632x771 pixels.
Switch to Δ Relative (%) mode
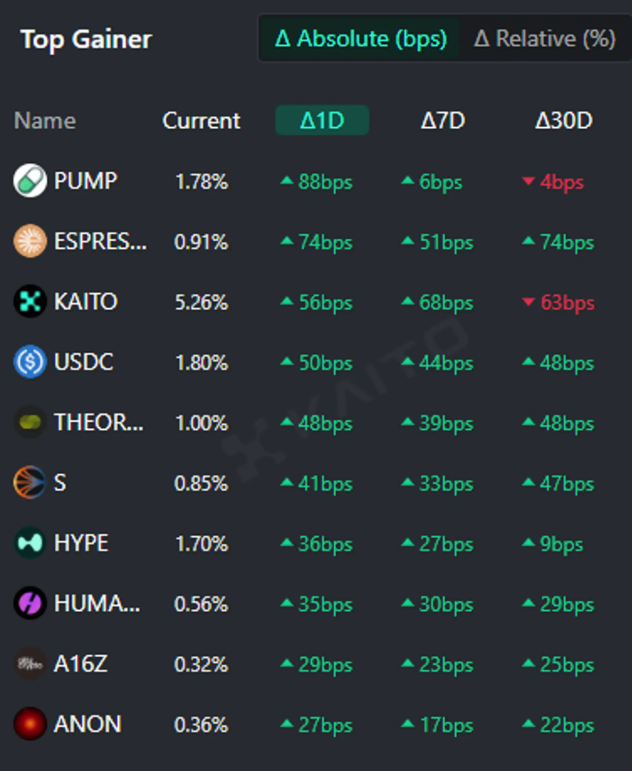click(x=543, y=39)
